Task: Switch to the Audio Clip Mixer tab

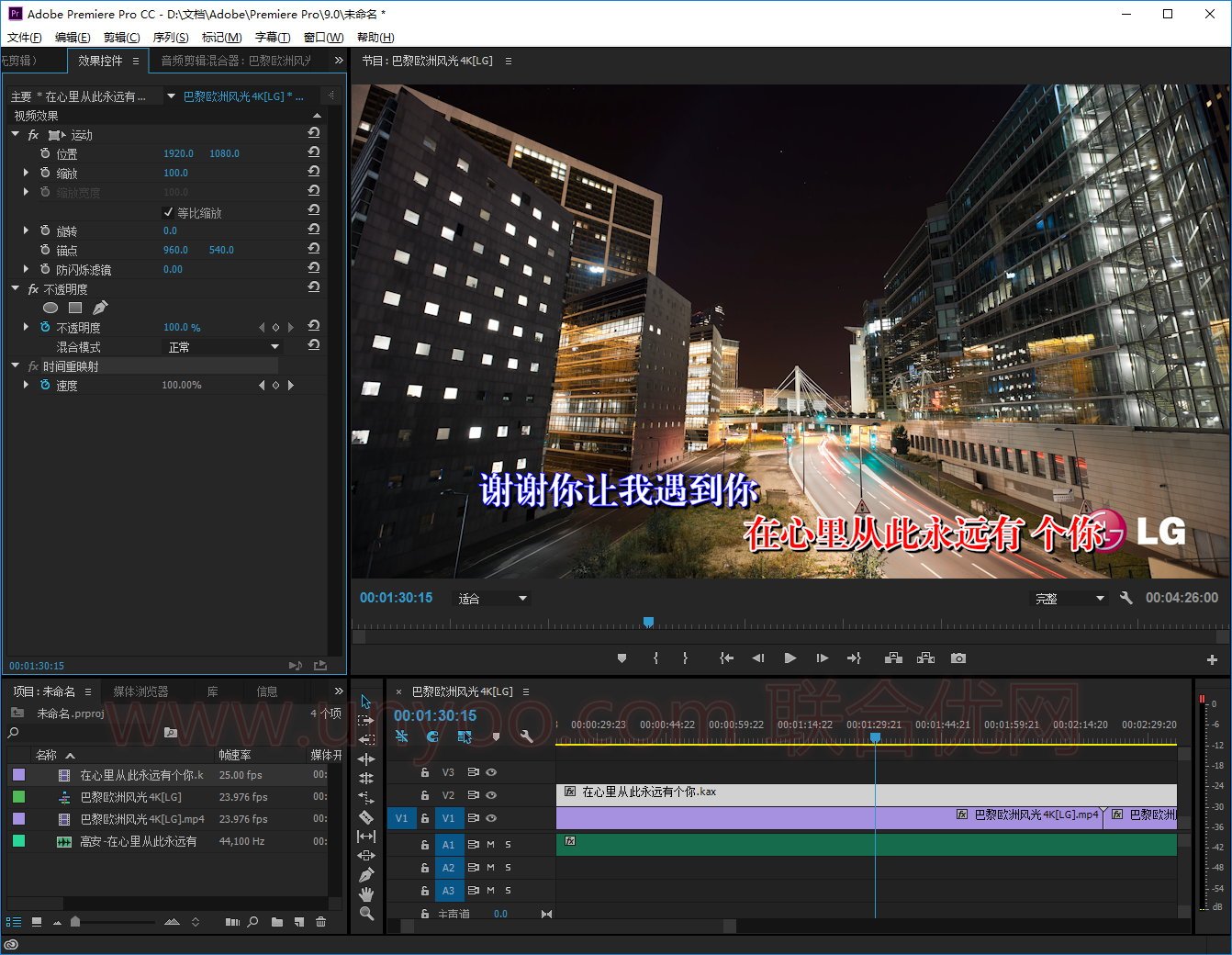Action: (236, 61)
